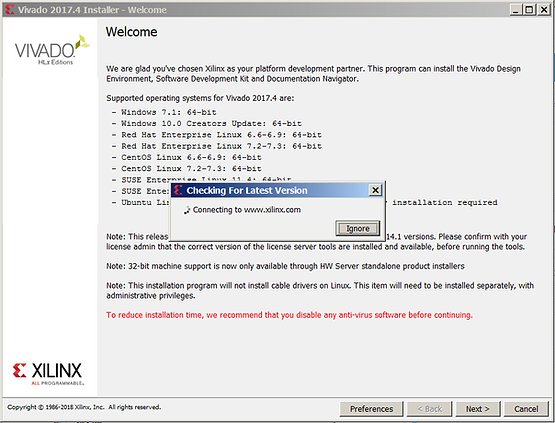Open installer Preferences
Screen dimensions: 555x423
click(x=371, y=409)
